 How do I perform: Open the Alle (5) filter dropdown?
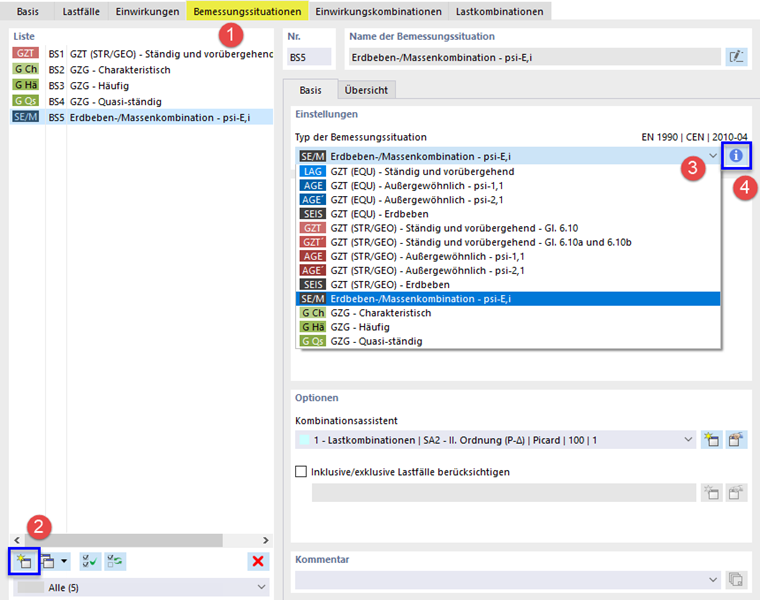261,587
